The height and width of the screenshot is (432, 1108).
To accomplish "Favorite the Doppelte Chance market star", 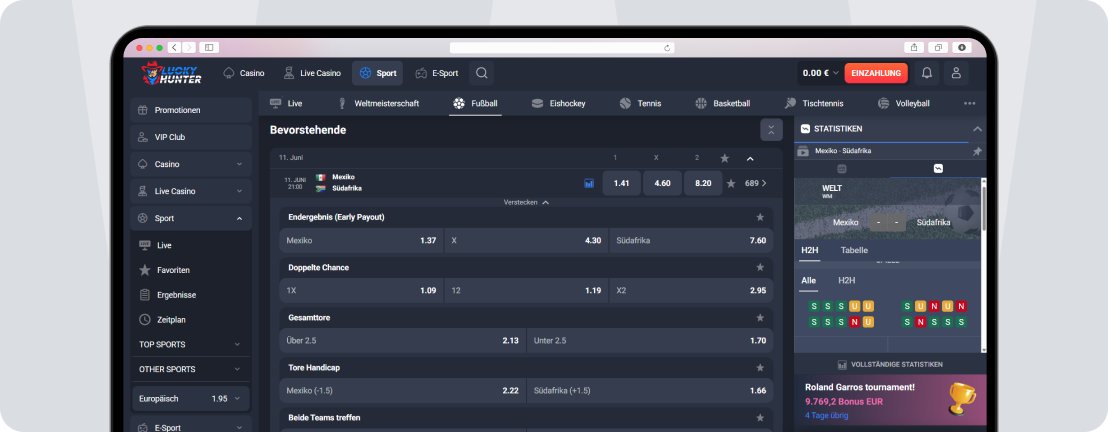I will (760, 267).
